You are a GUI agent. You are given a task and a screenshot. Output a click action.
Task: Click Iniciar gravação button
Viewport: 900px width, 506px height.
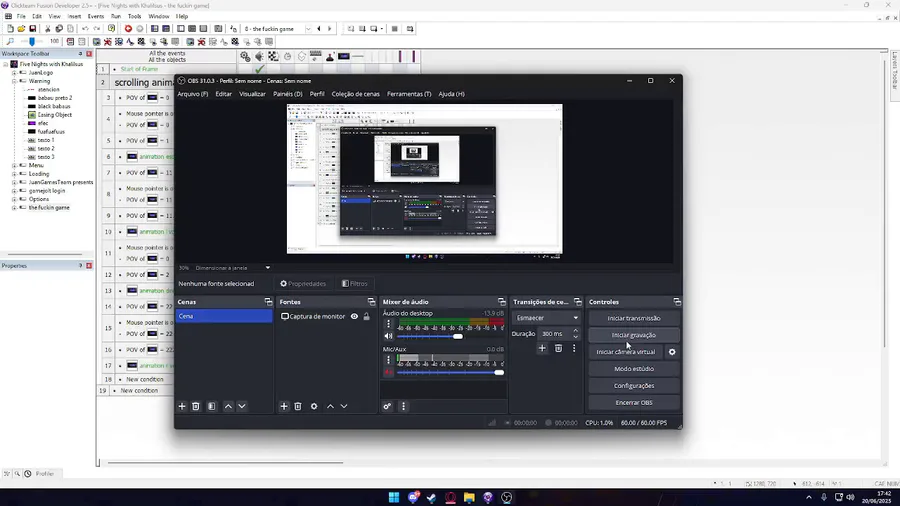point(634,335)
